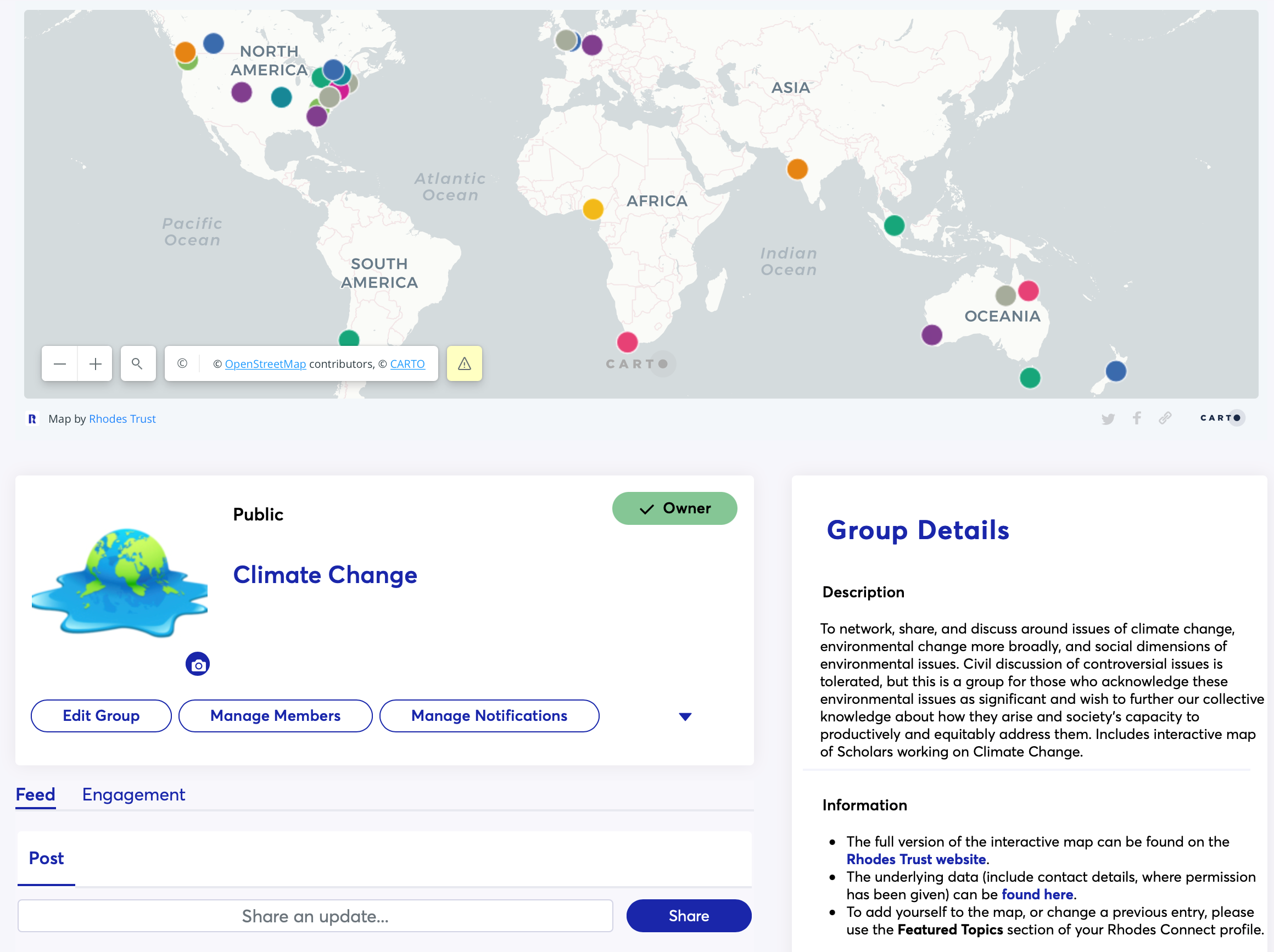Image resolution: width=1274 pixels, height=952 pixels.
Task: Click the Rhodes Trust R logo
Action: point(33,419)
